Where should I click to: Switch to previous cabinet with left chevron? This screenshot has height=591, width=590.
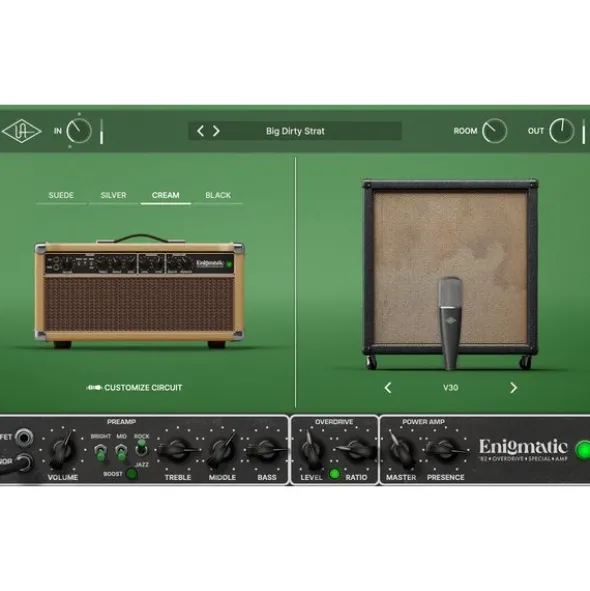388,388
